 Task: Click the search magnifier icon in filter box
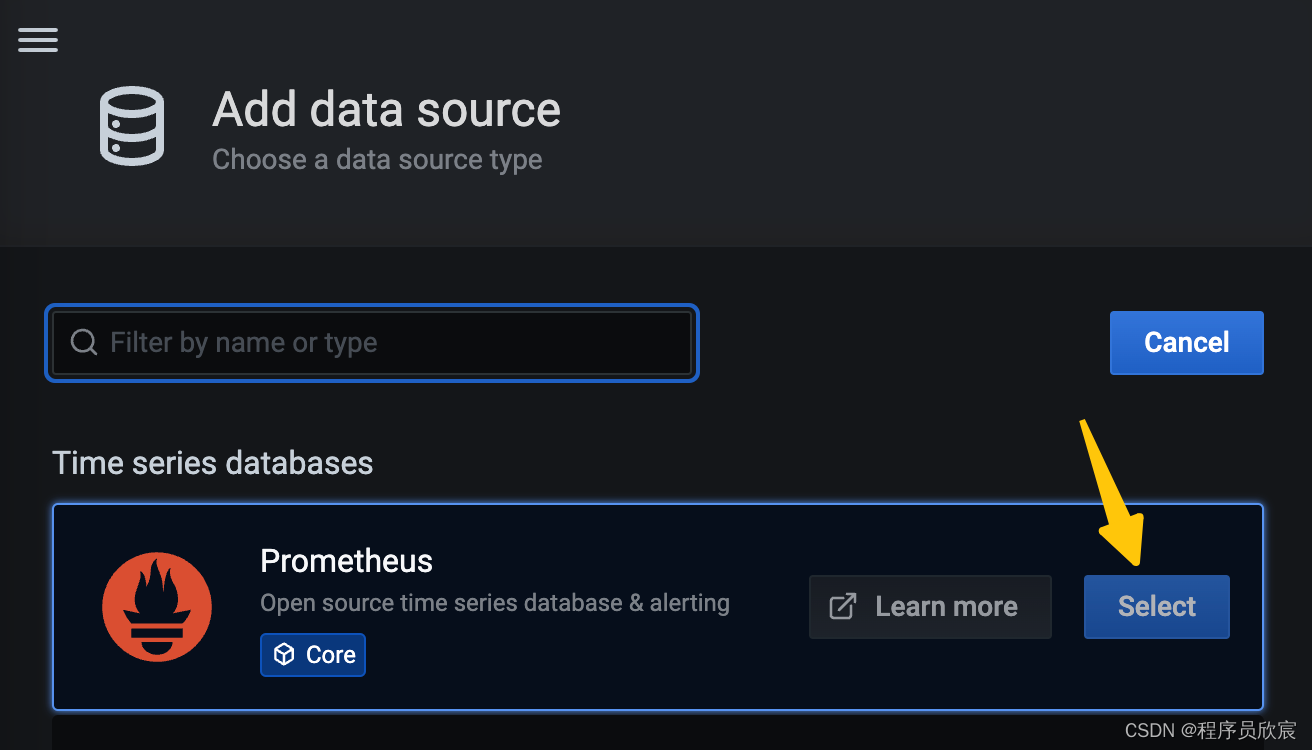point(84,343)
